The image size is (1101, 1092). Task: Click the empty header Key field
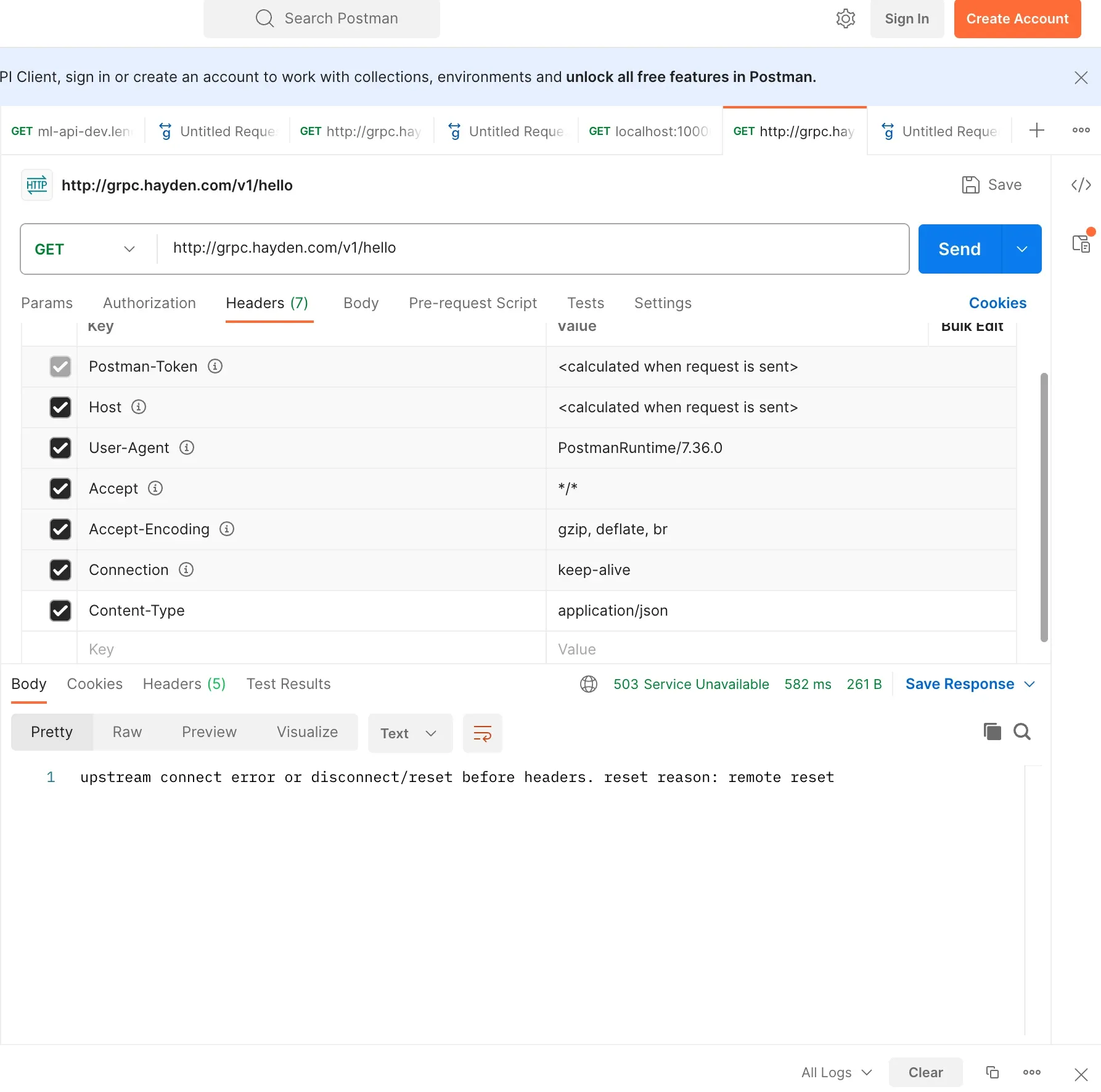click(x=311, y=649)
